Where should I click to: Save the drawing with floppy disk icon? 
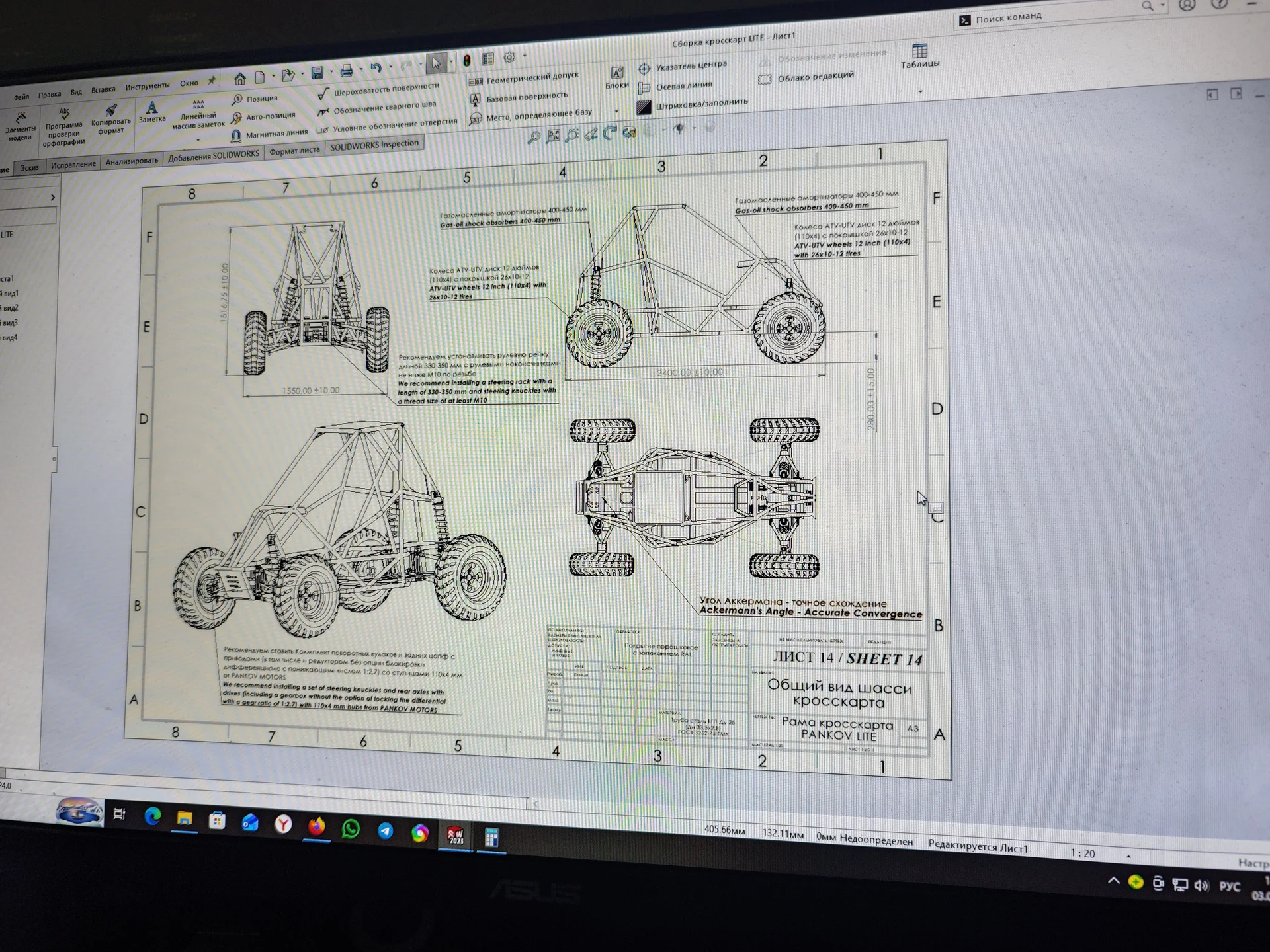[317, 73]
